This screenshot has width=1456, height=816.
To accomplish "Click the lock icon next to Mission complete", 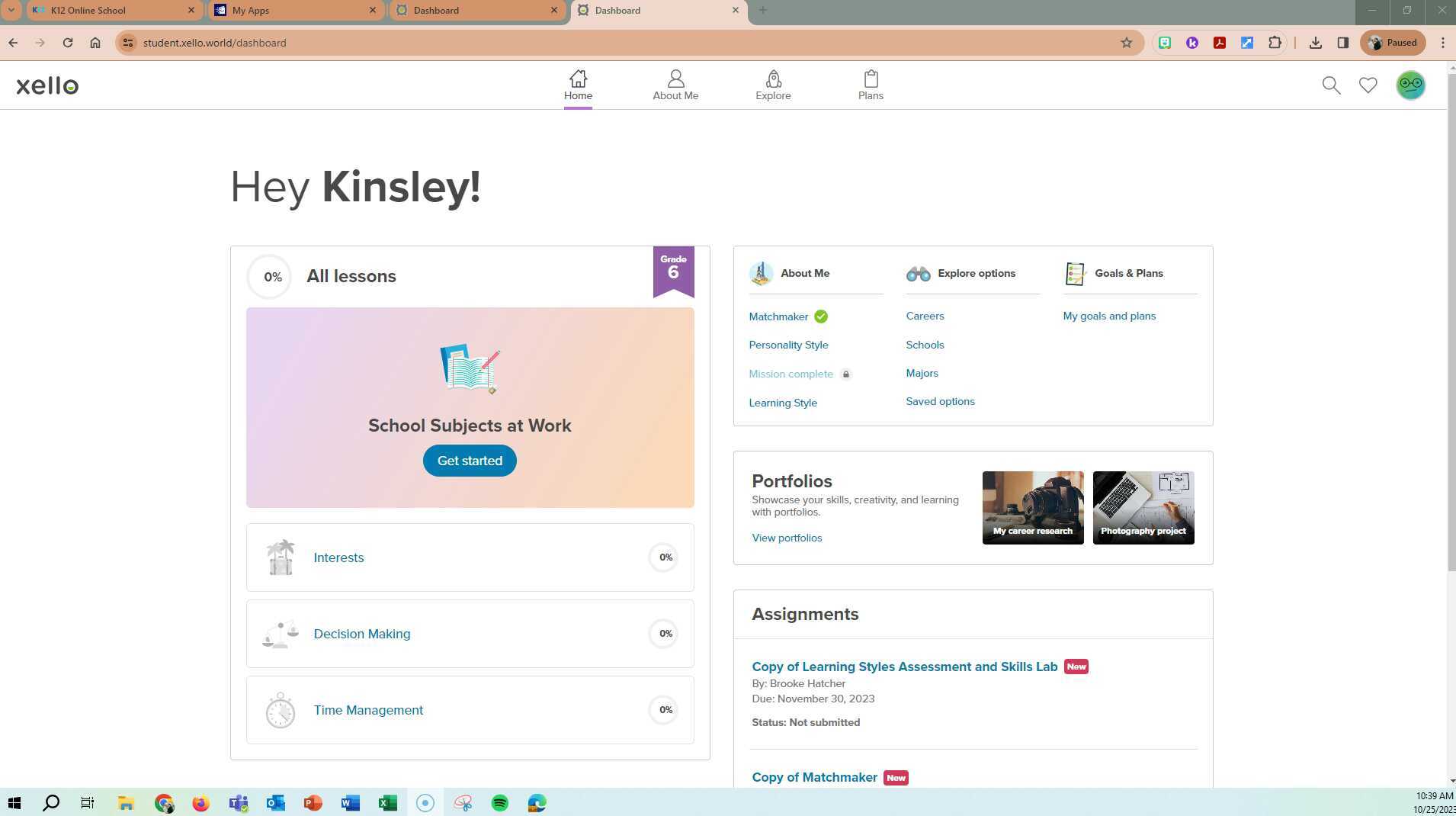I will click(846, 374).
